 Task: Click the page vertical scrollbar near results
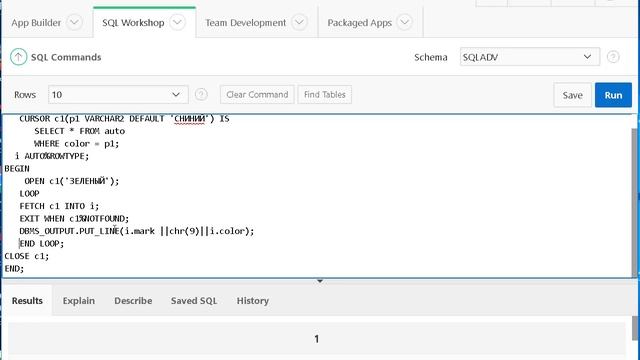[x=636, y=328]
